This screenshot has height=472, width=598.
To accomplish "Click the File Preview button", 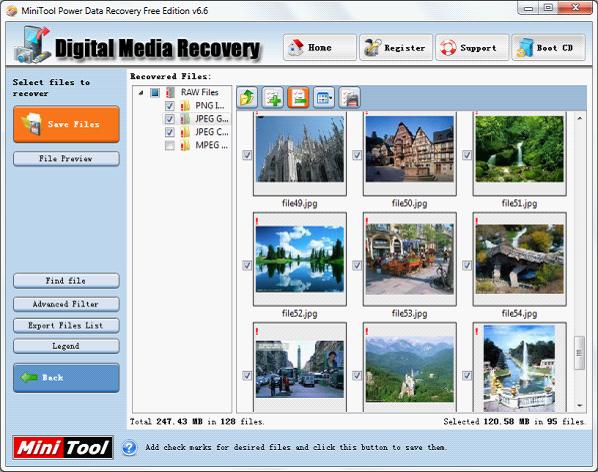I will tap(66, 159).
